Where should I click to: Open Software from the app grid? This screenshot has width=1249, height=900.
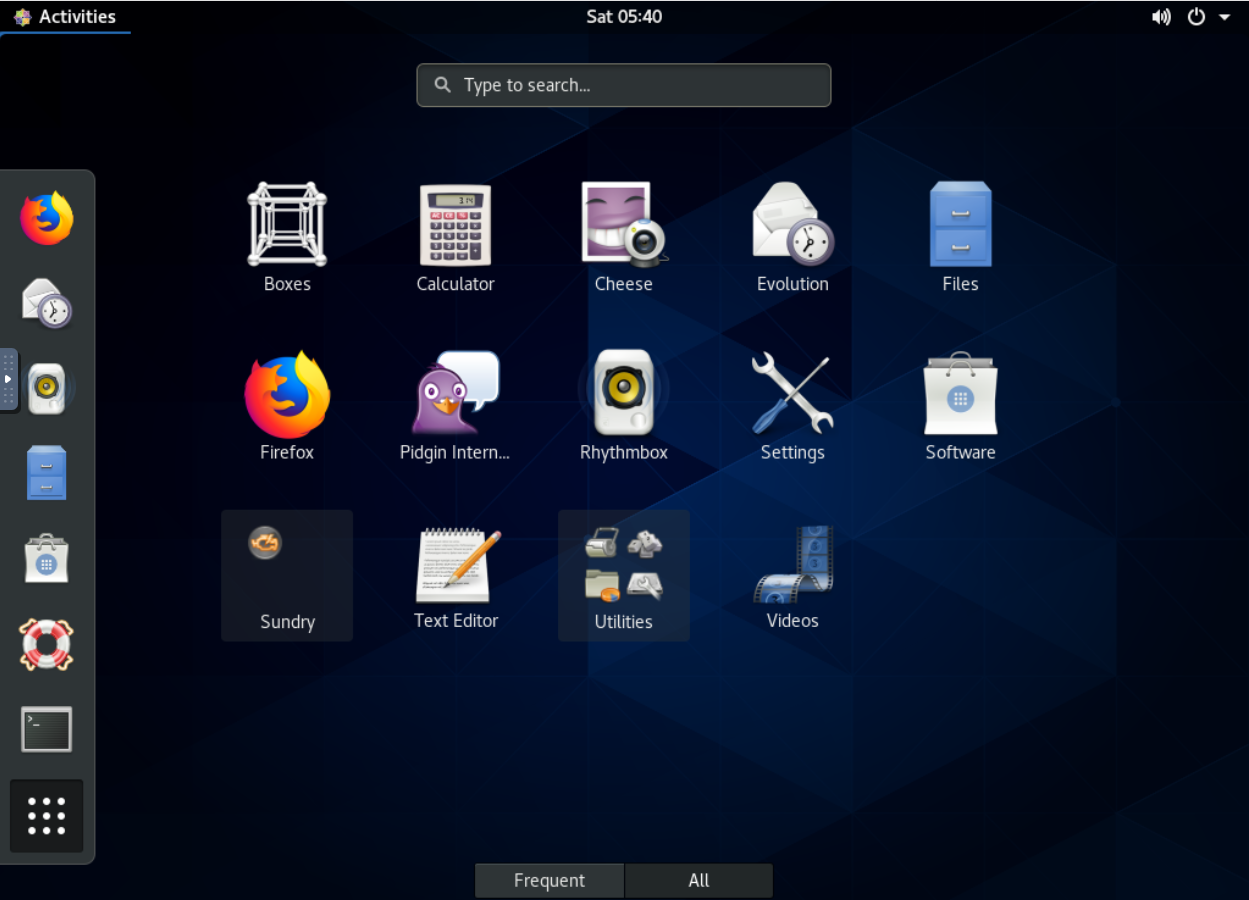pos(960,405)
